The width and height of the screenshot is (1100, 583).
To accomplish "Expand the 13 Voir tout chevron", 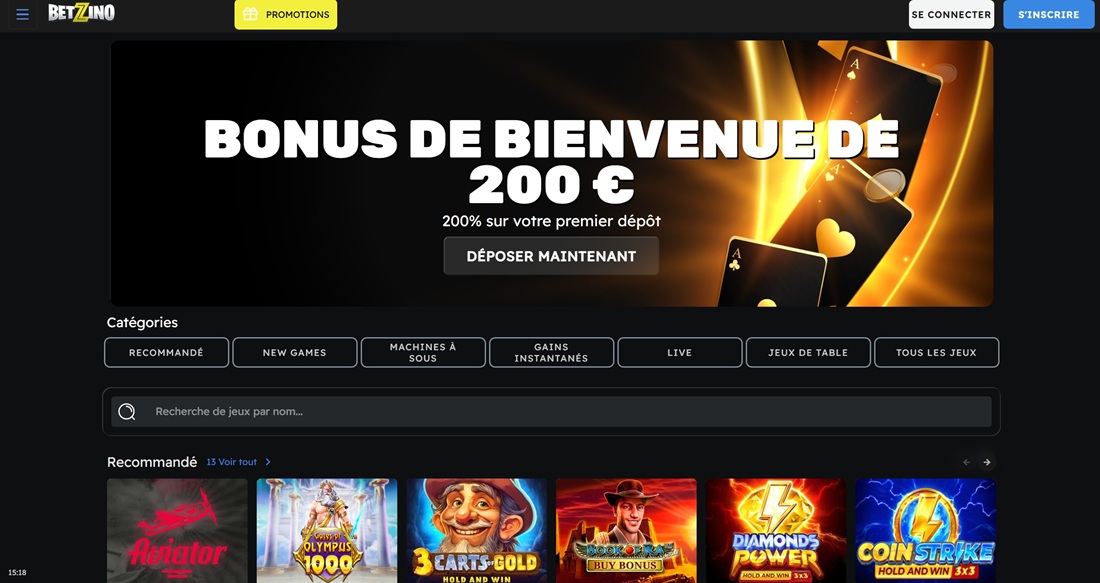I will pos(268,462).
